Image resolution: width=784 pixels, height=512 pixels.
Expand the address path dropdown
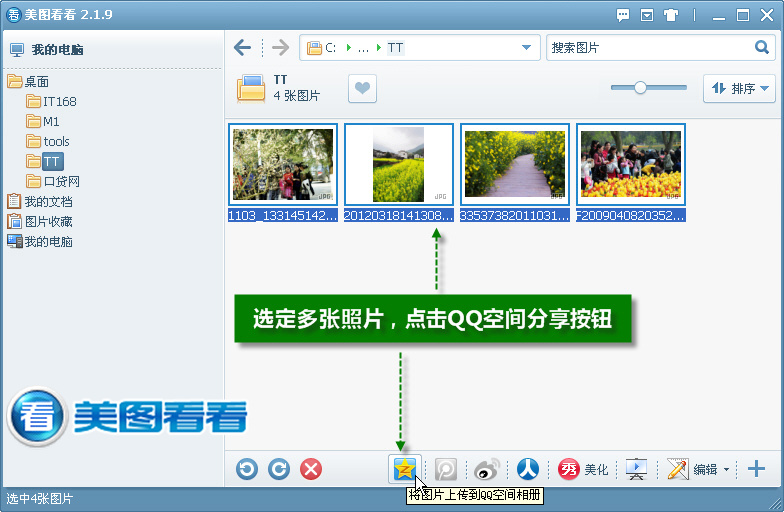(x=526, y=48)
